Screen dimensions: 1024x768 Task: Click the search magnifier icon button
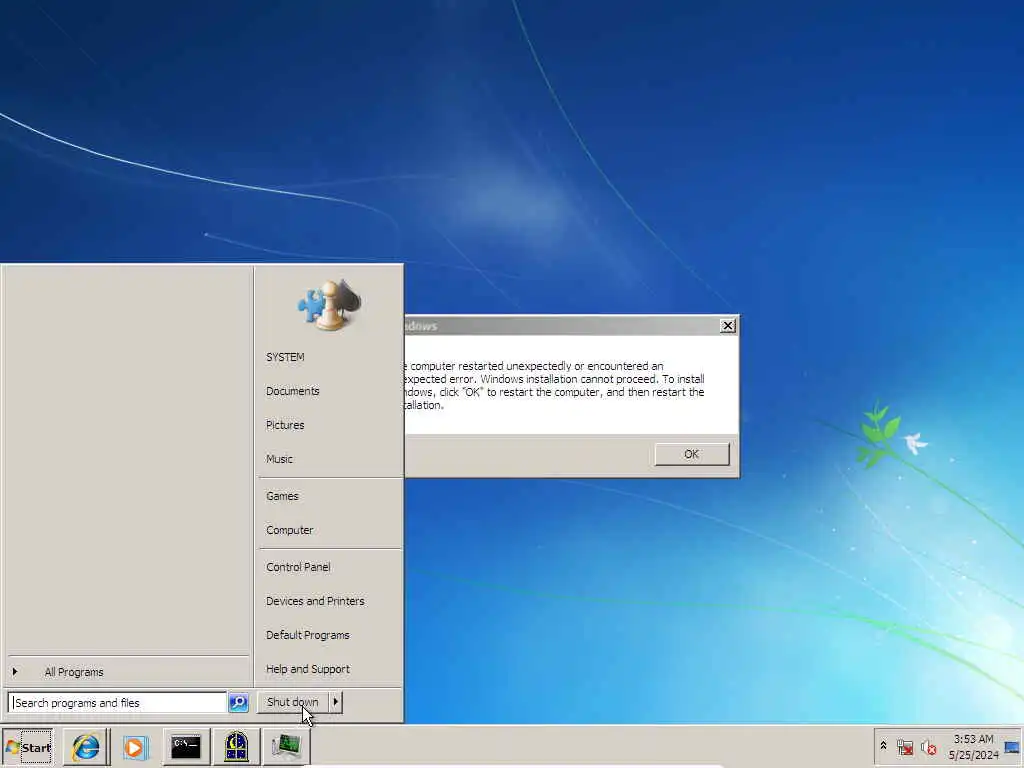point(238,703)
